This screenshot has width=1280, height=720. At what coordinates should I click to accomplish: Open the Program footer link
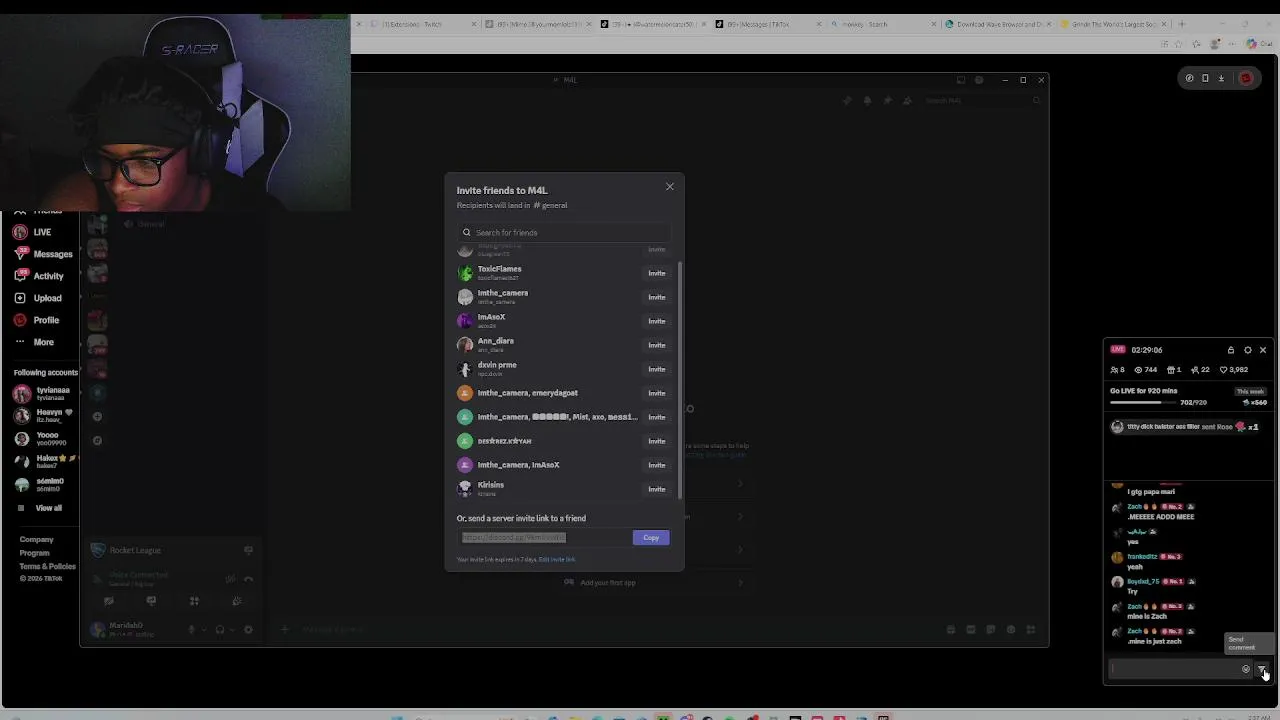click(34, 553)
